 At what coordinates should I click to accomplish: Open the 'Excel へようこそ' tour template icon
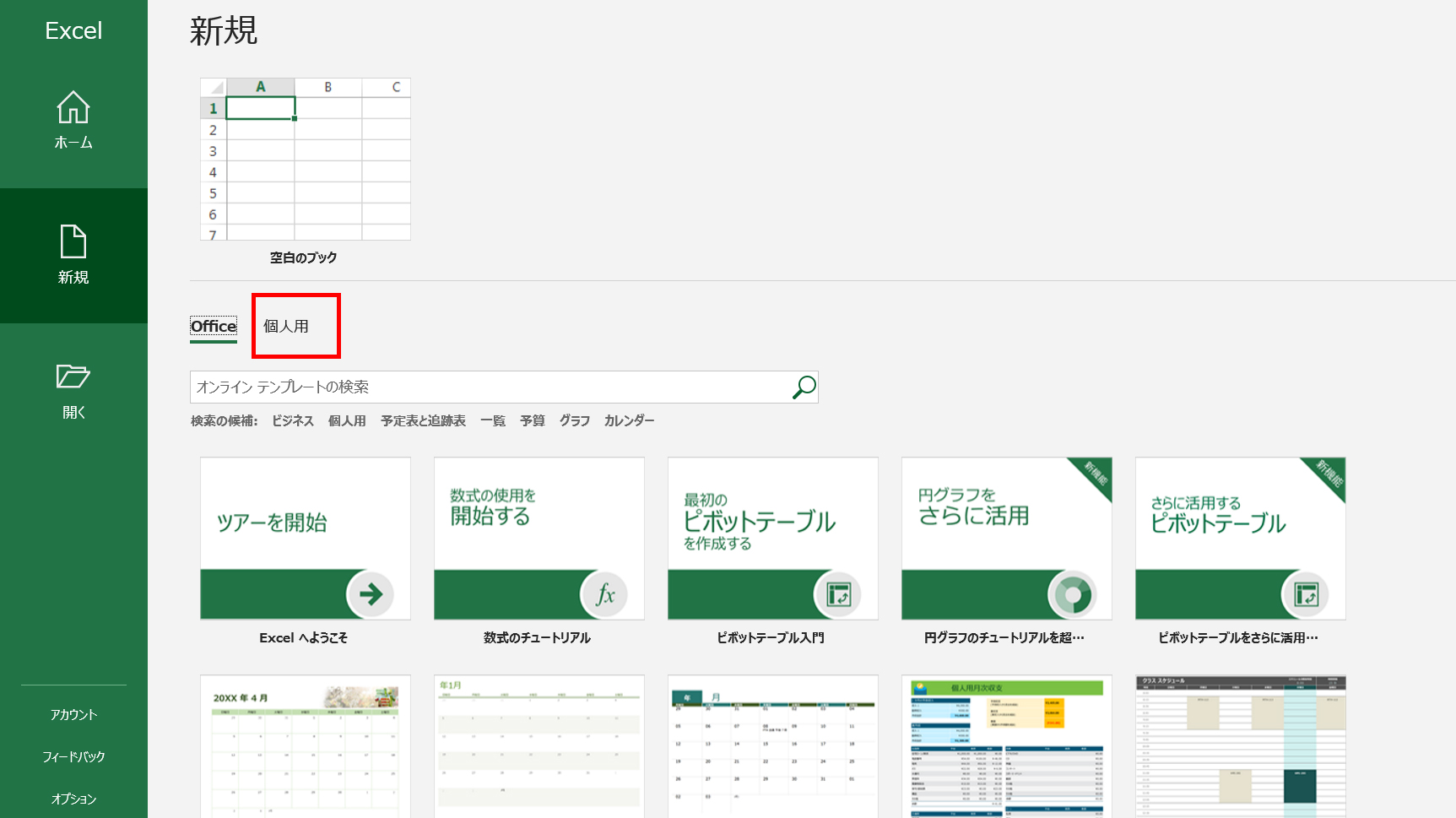pyautogui.click(x=305, y=539)
